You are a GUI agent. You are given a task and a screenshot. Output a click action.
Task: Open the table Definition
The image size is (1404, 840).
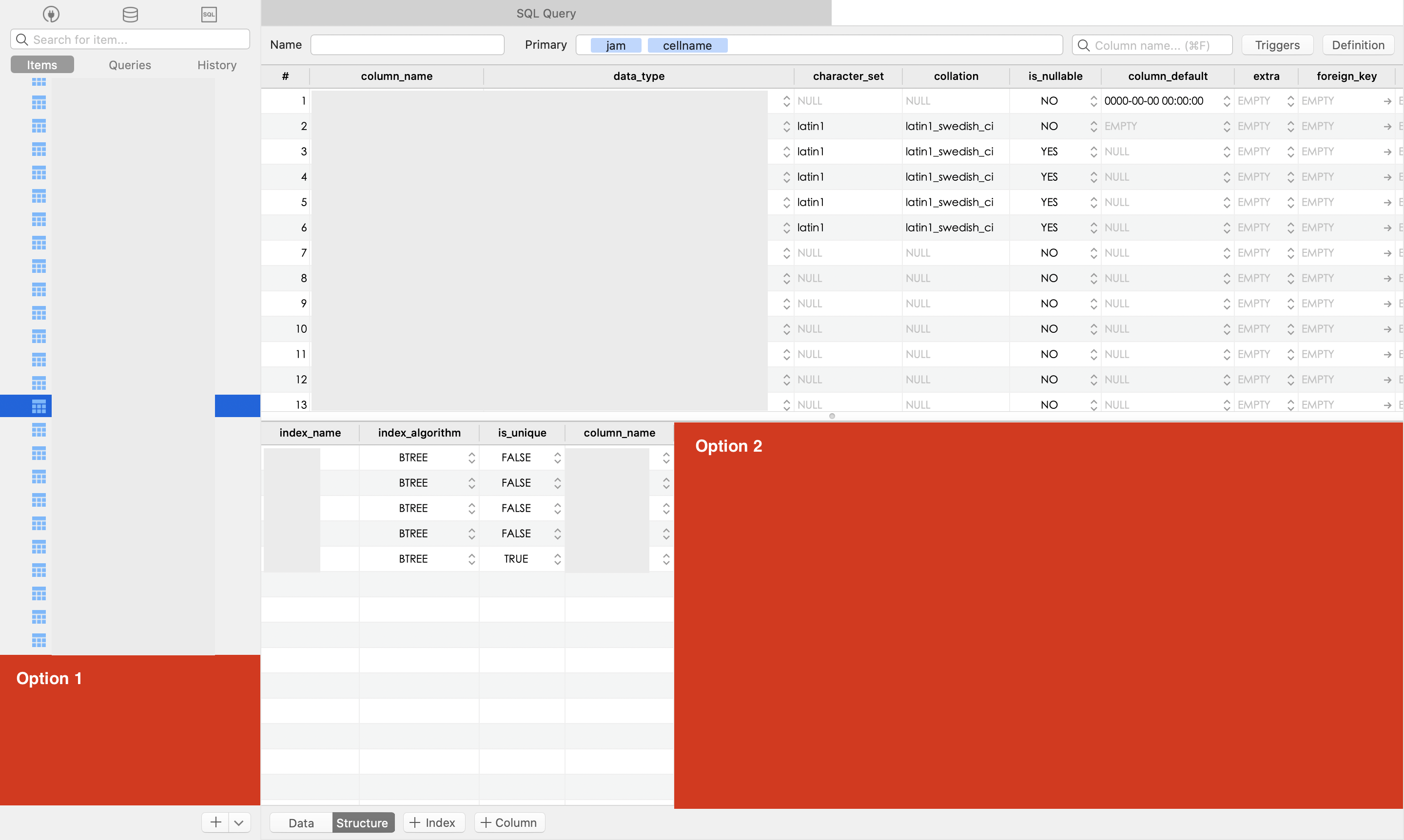click(1358, 45)
